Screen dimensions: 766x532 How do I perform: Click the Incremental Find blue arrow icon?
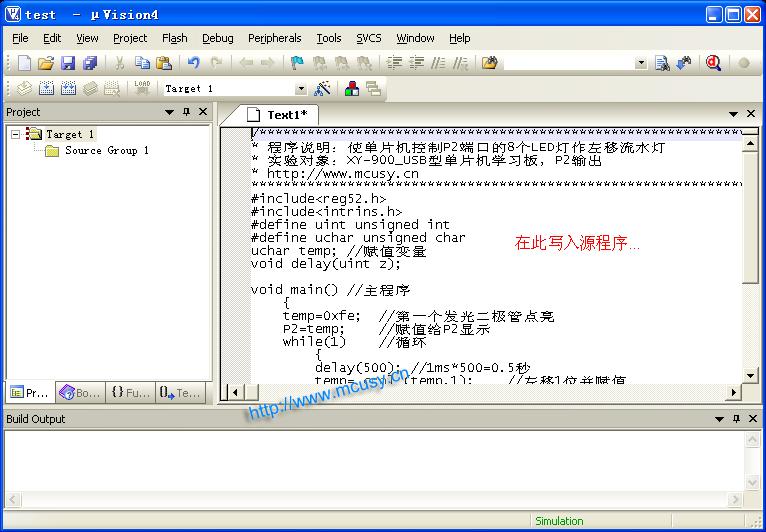click(684, 63)
